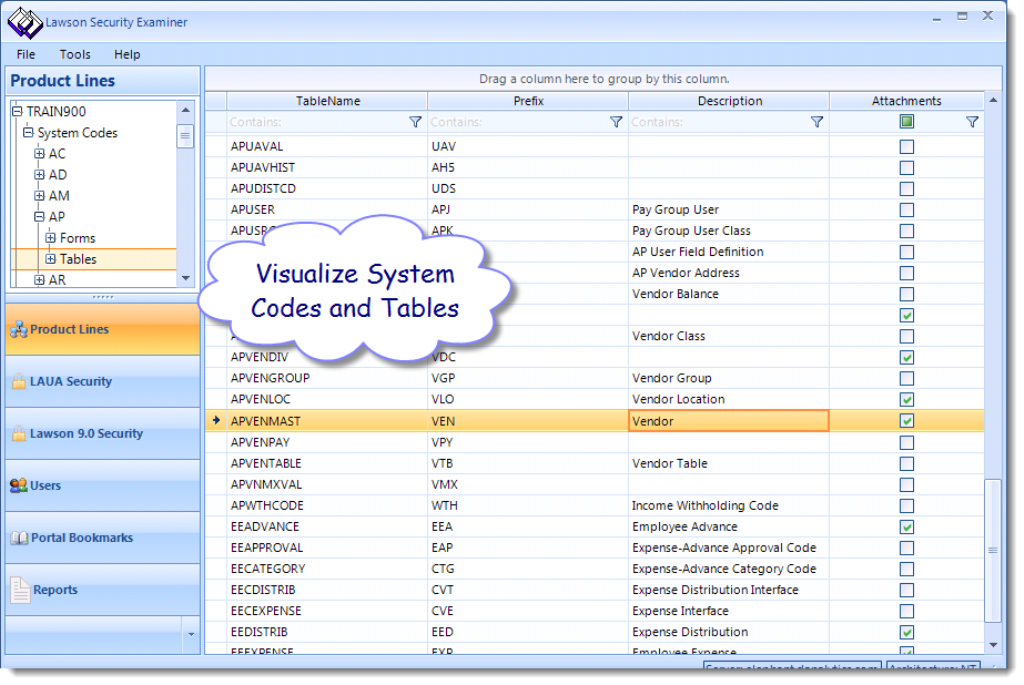Uncheck the Attachments box for APVENLOC
1024x685 pixels.
[x=907, y=400]
